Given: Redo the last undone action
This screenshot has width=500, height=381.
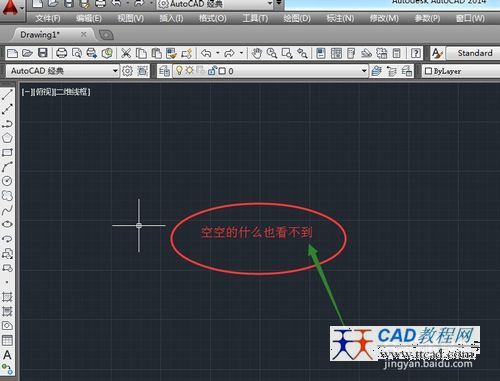Looking at the screenshot, I should (x=229, y=53).
